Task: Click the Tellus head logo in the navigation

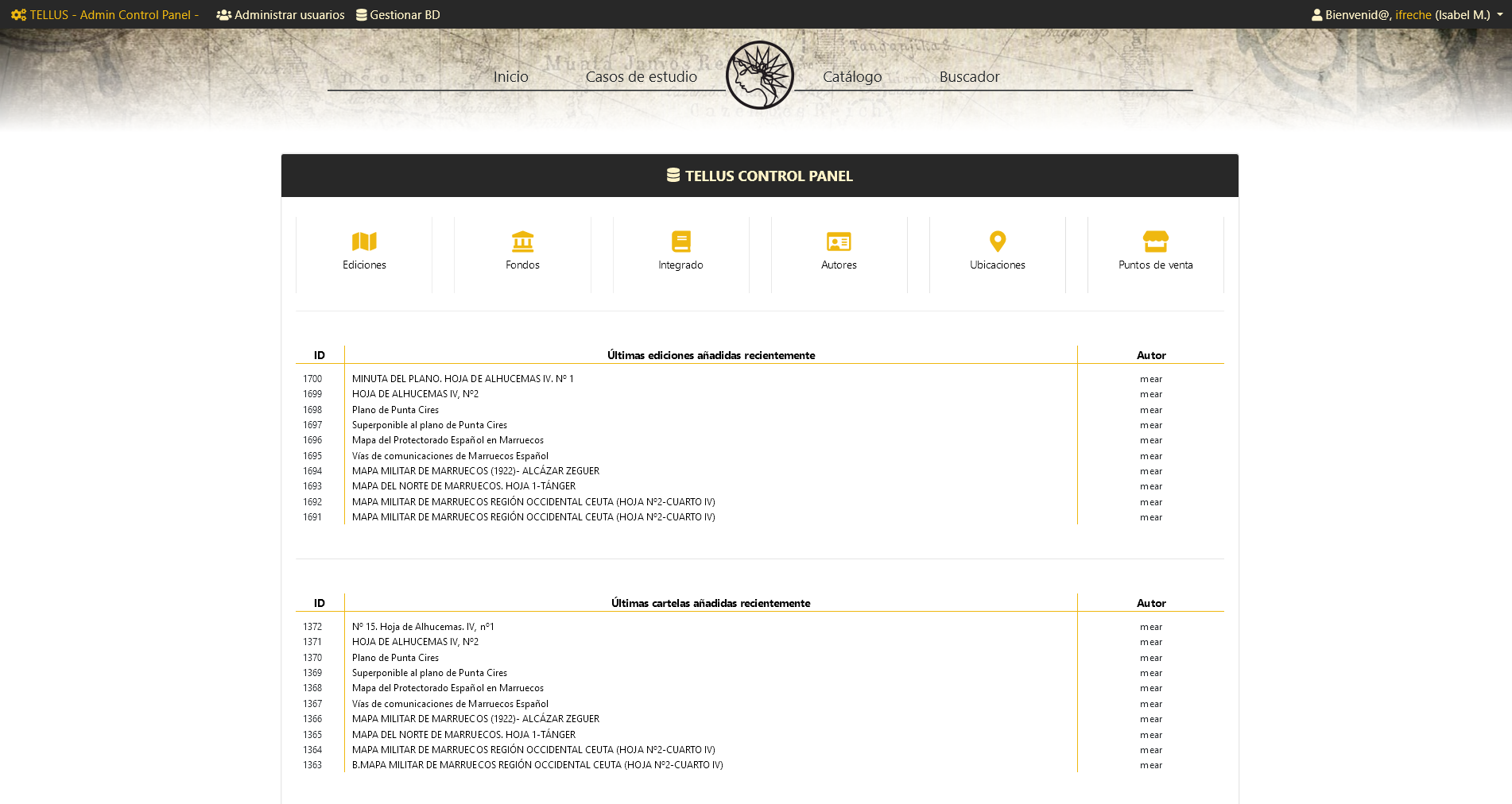Action: coord(759,75)
